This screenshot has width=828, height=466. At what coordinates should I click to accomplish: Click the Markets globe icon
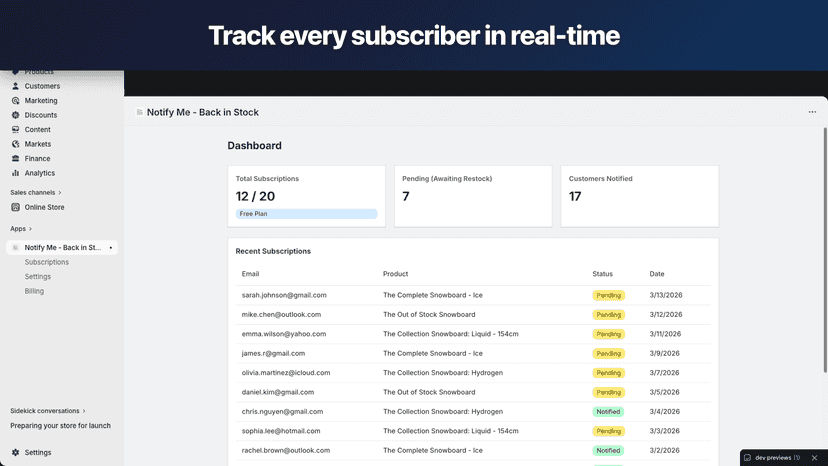15,144
